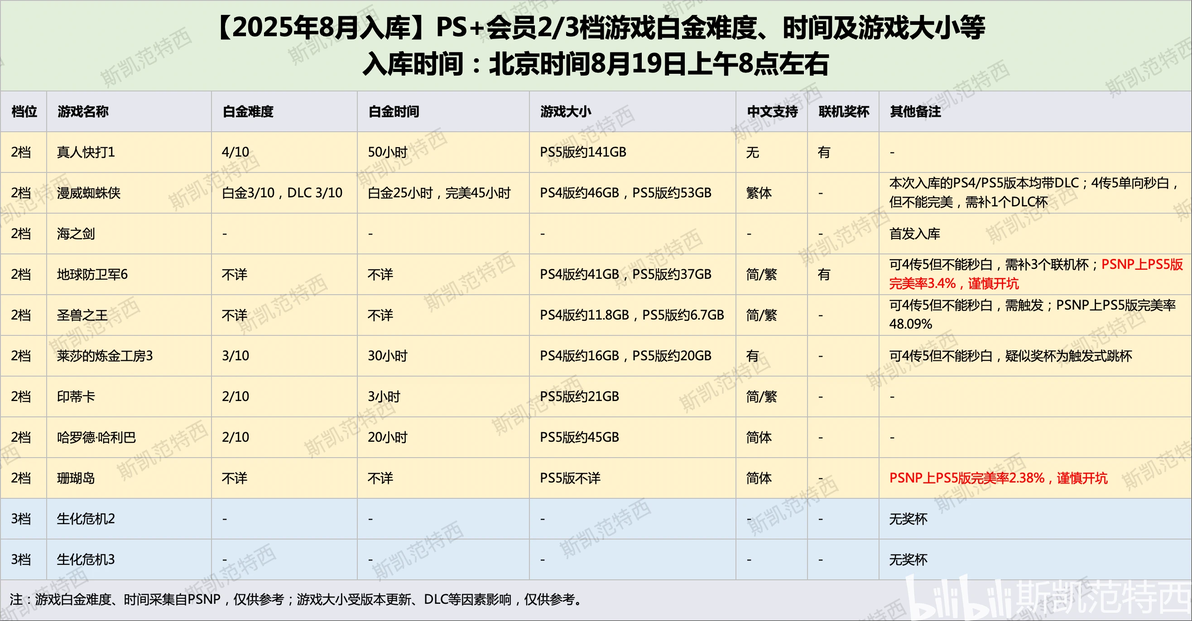This screenshot has height=621, width=1192.
Task: Select the game name '珊瑚岛'
Action: 76,478
